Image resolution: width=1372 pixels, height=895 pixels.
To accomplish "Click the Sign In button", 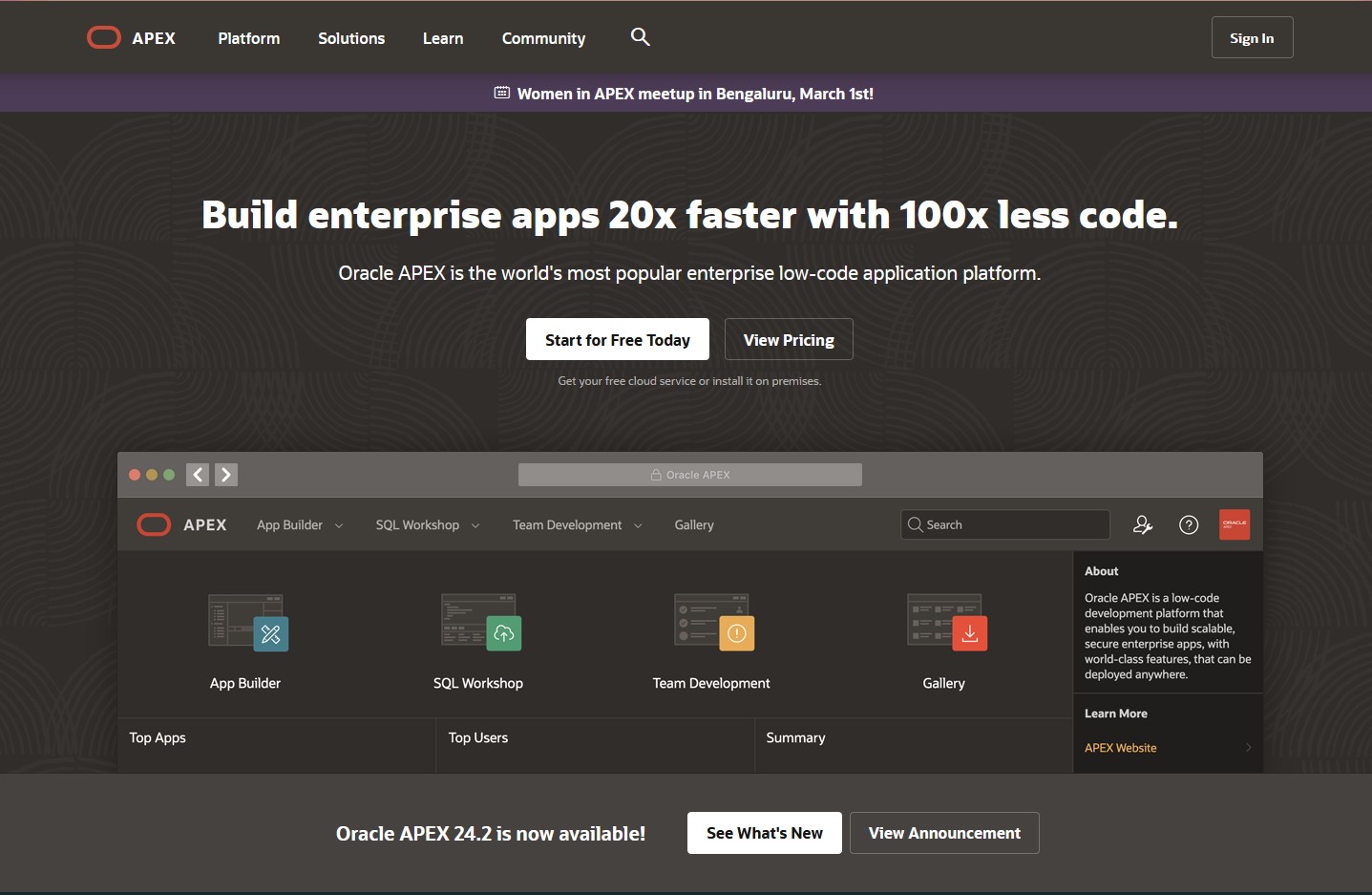I will (x=1252, y=38).
